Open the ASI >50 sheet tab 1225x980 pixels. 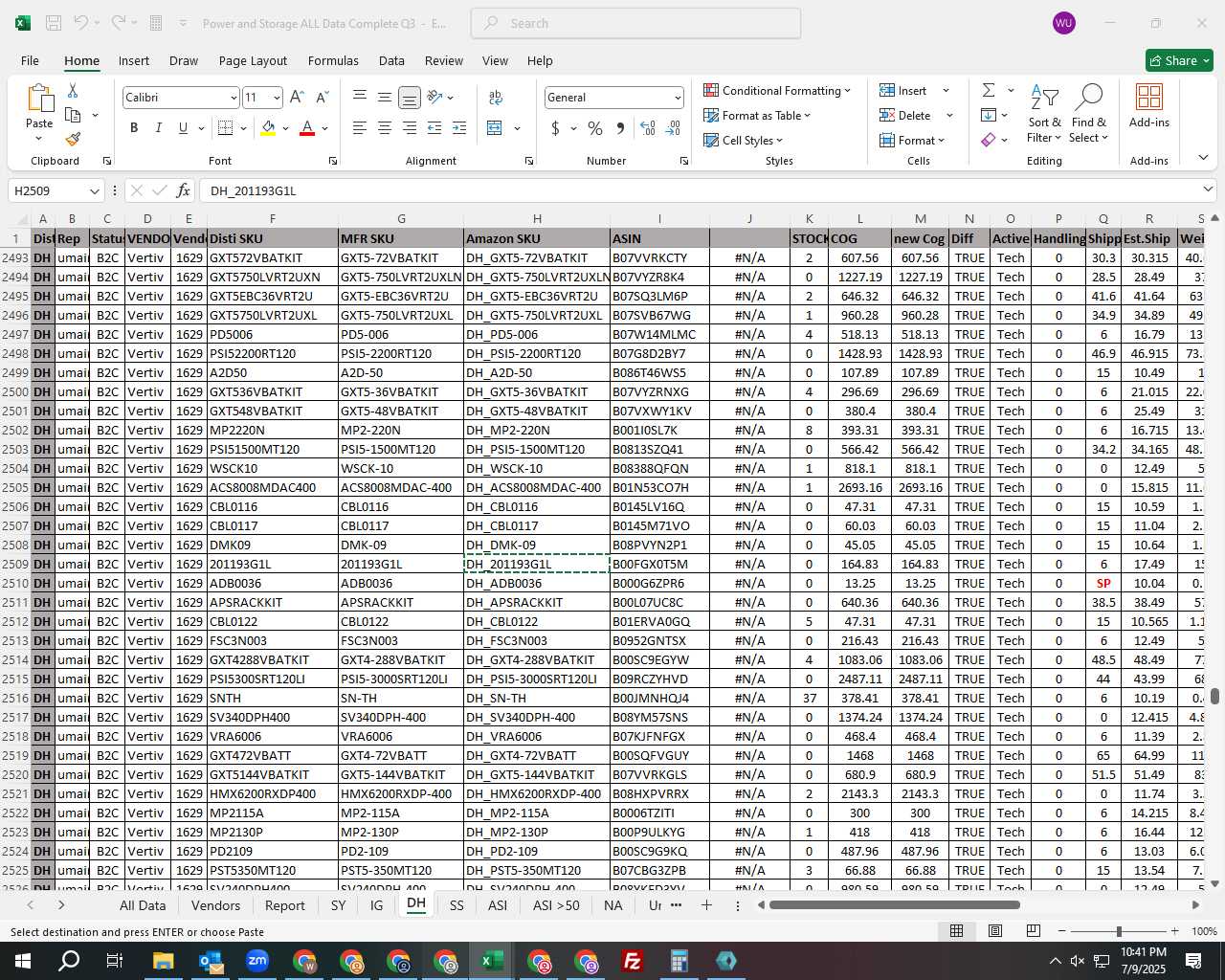(556, 905)
